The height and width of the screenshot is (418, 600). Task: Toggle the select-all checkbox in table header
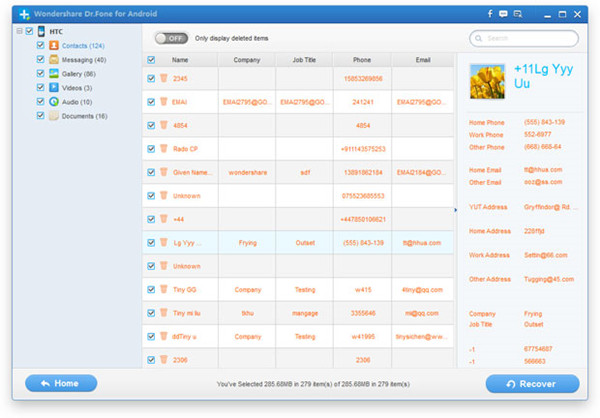tap(151, 60)
